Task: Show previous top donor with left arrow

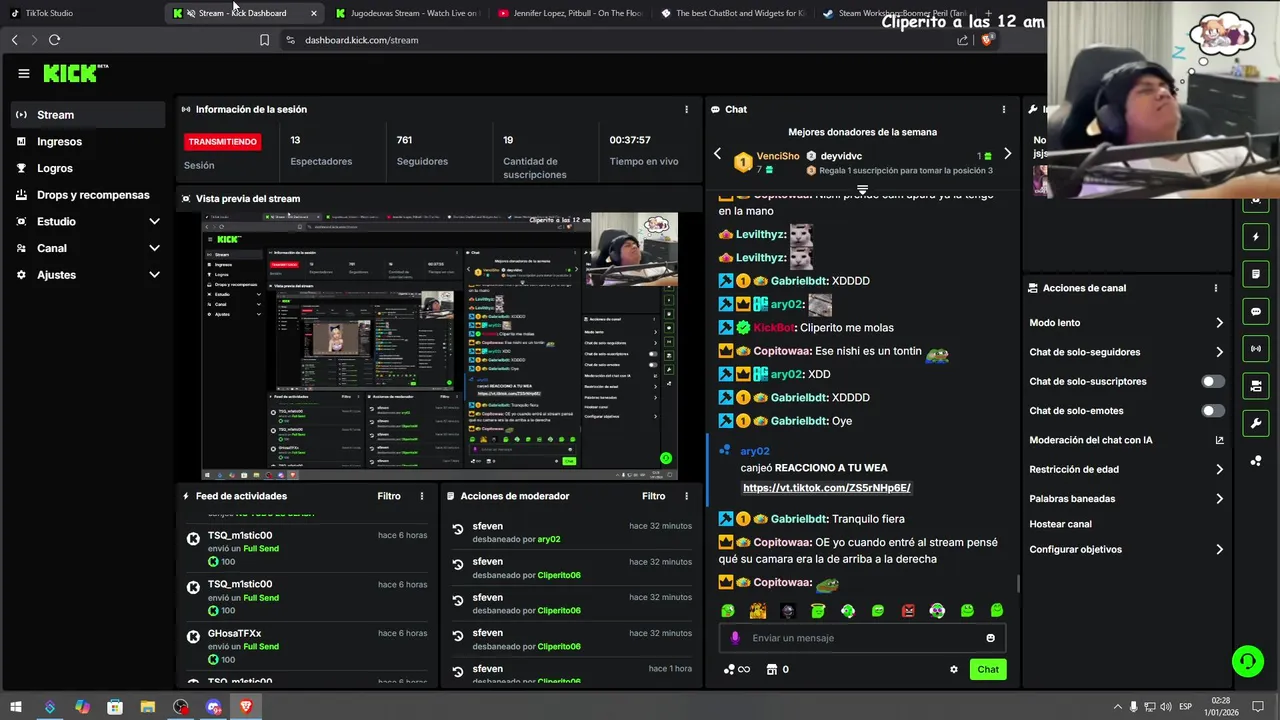Action: click(717, 154)
